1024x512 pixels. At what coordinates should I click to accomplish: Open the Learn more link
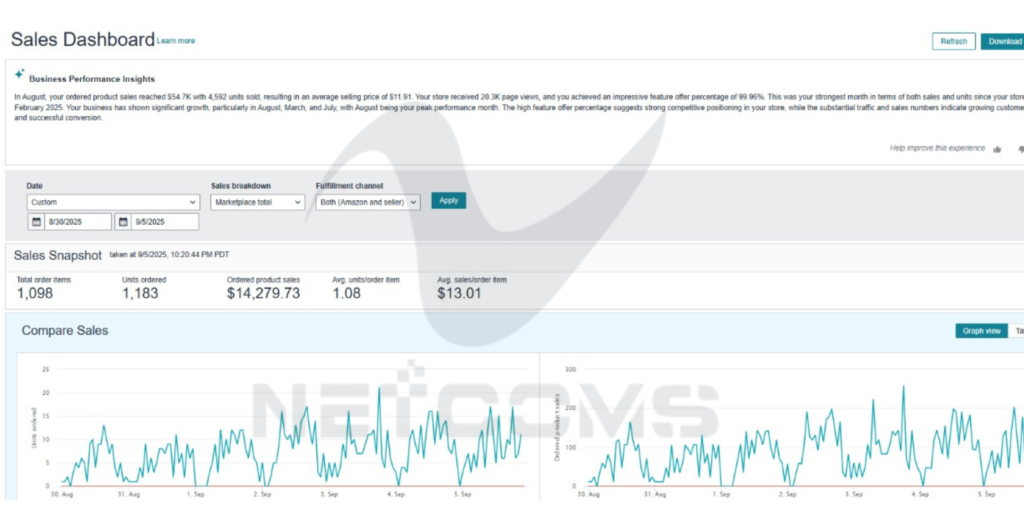point(176,41)
